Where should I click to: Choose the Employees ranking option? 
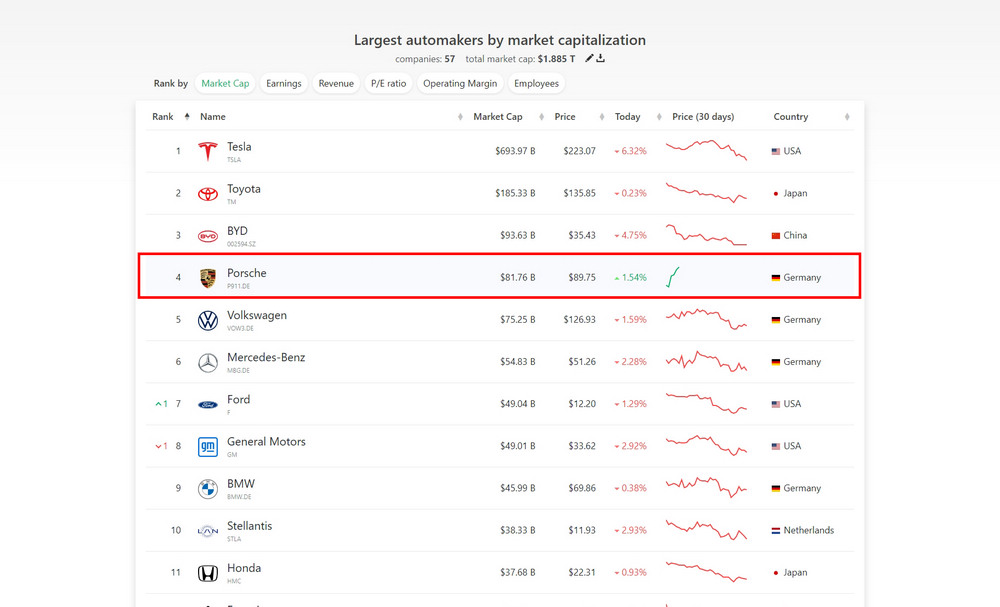coord(537,84)
